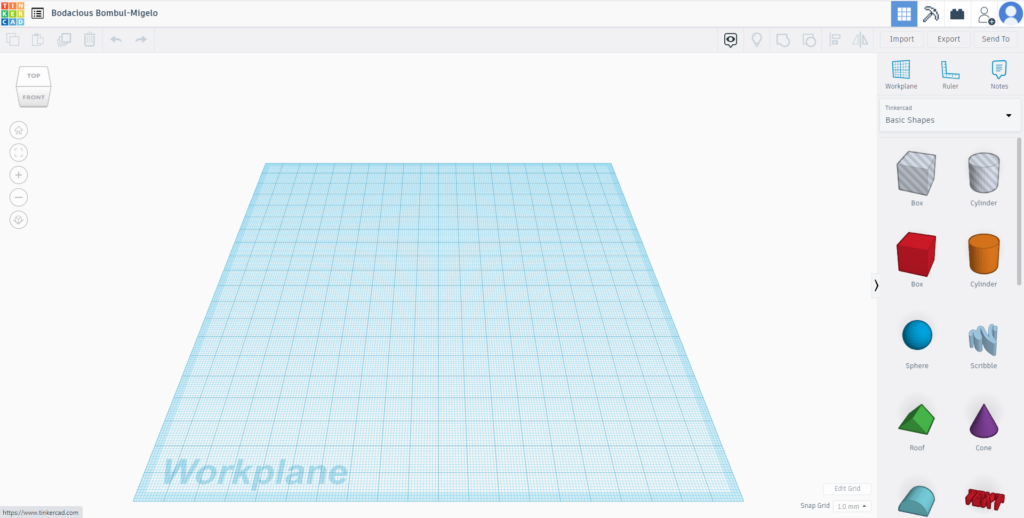Collapse the shapes panel with chevron
Viewport: 1024px width, 518px height.
(x=876, y=285)
